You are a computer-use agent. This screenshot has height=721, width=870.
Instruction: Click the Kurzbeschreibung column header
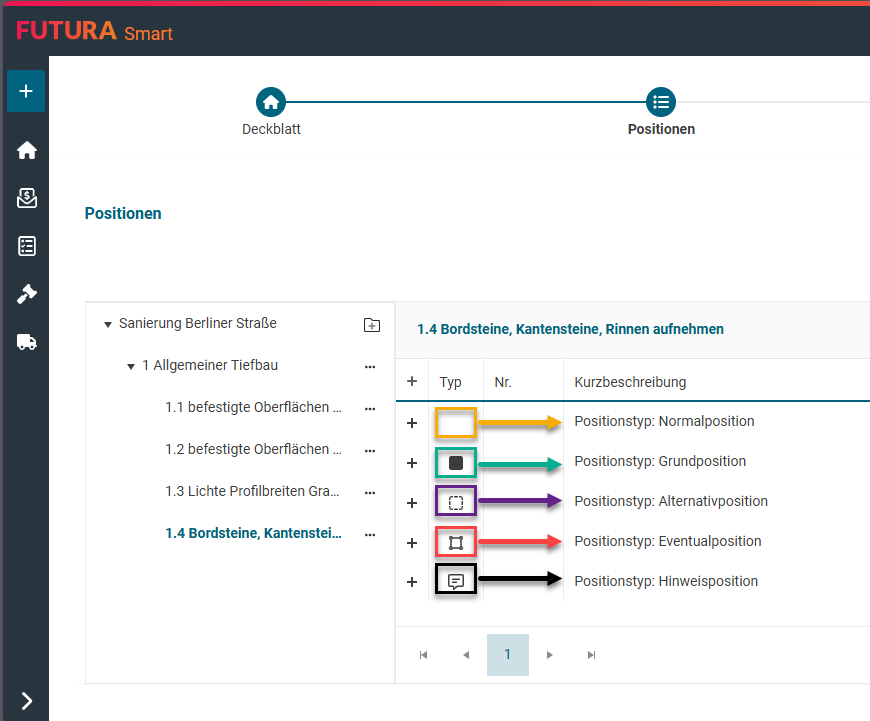630,382
